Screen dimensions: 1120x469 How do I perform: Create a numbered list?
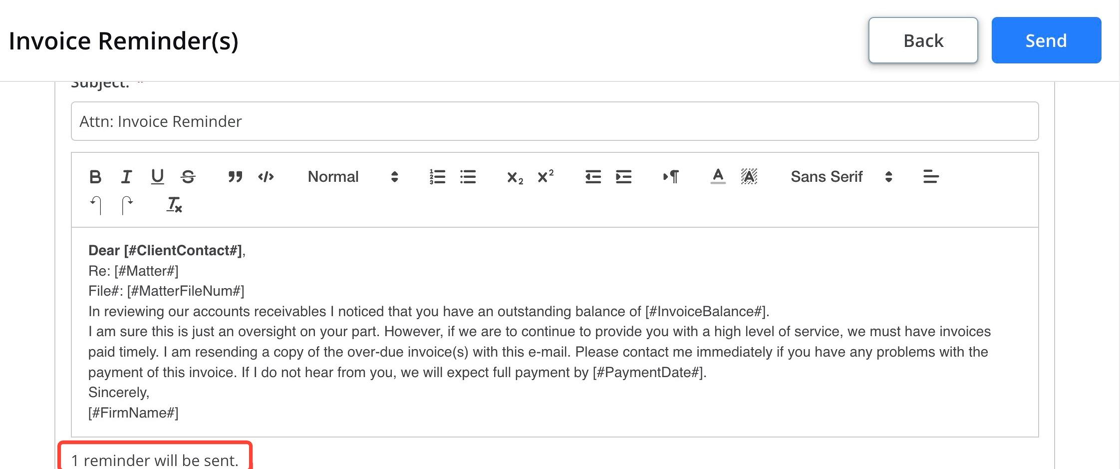click(437, 177)
